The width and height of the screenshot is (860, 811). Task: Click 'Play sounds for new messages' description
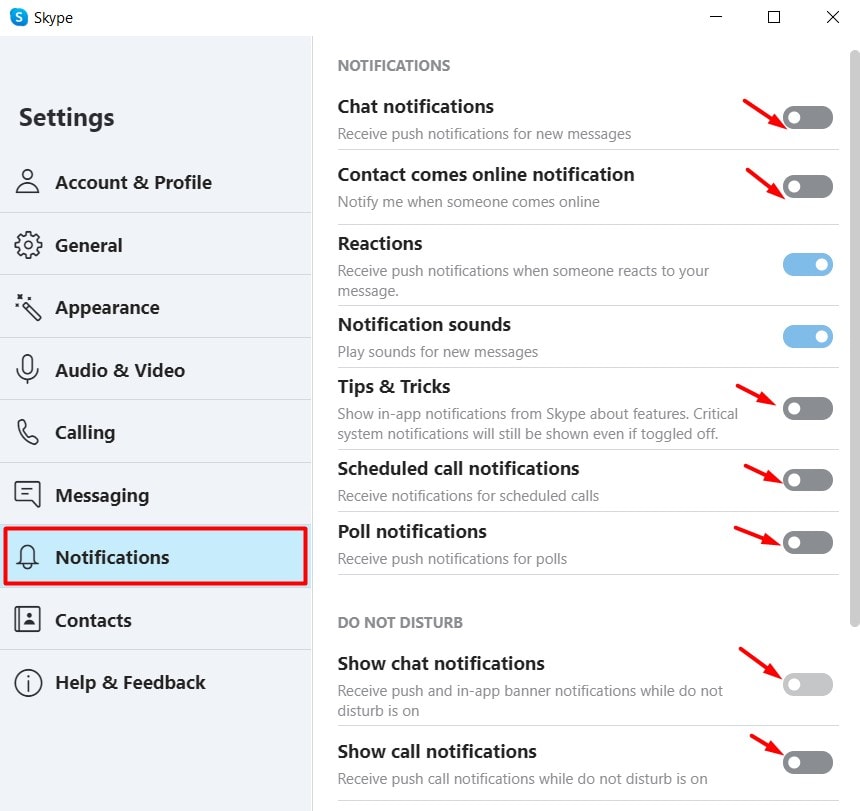438,351
